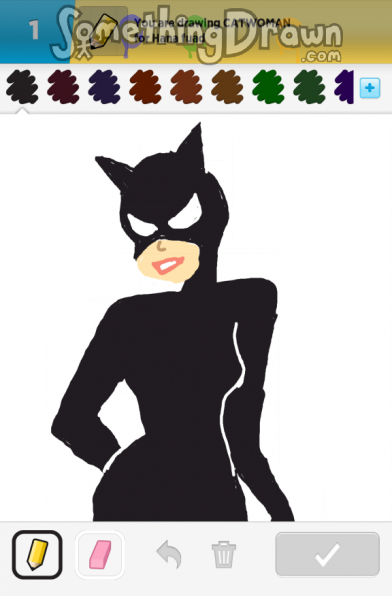Pick the reddish-brown color swatch
The height and width of the screenshot is (596, 392).
(x=145, y=87)
